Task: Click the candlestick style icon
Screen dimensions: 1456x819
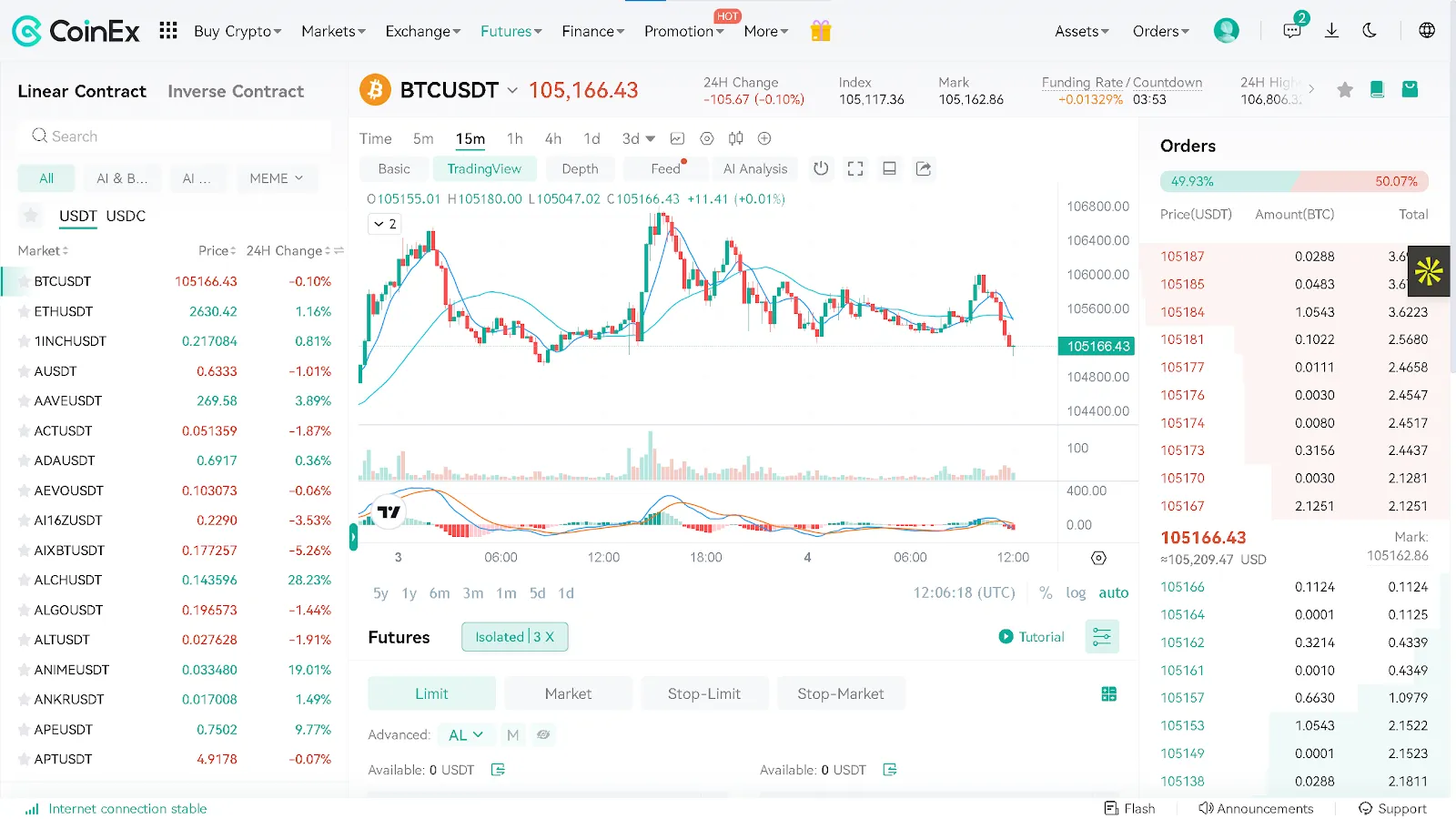Action: (x=735, y=138)
